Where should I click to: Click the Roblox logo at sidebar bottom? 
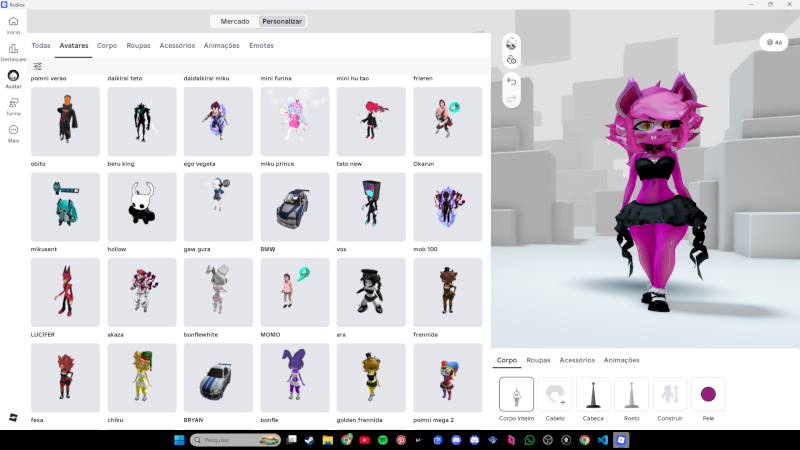click(x=13, y=417)
